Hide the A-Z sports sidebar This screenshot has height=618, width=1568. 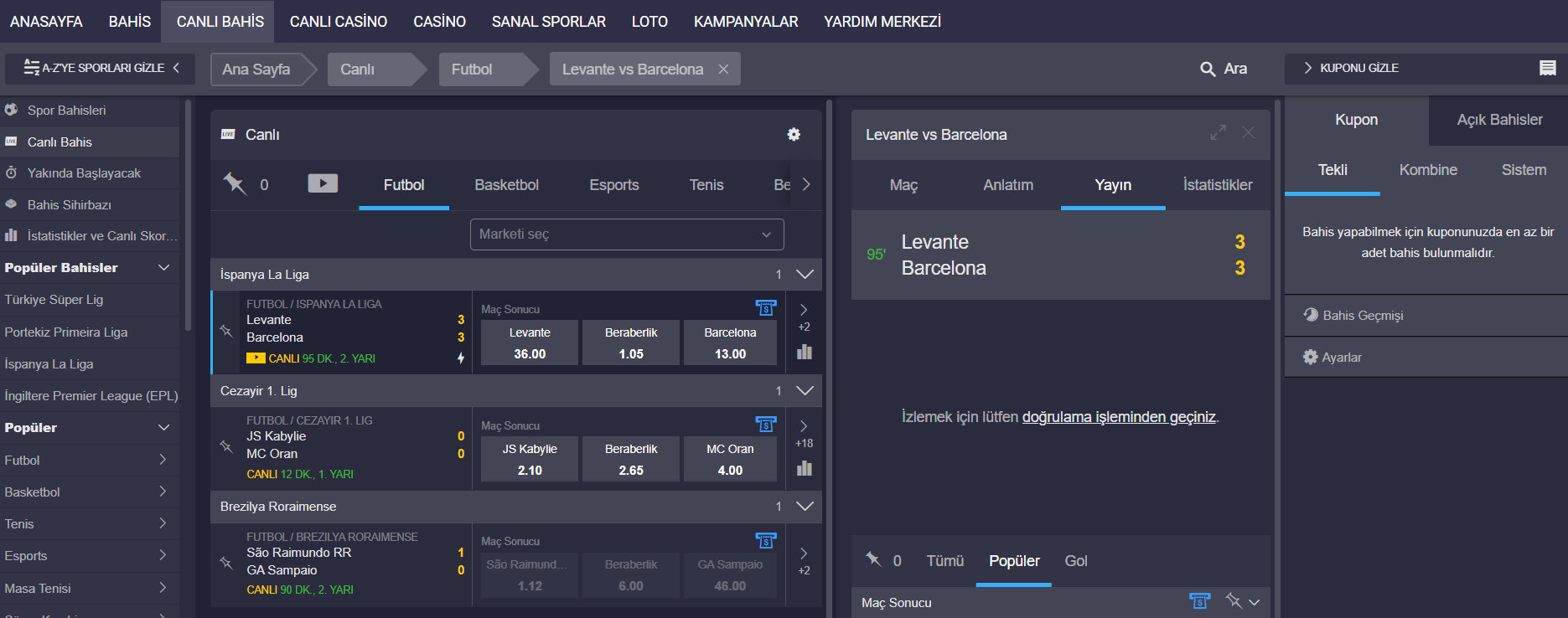coord(100,68)
